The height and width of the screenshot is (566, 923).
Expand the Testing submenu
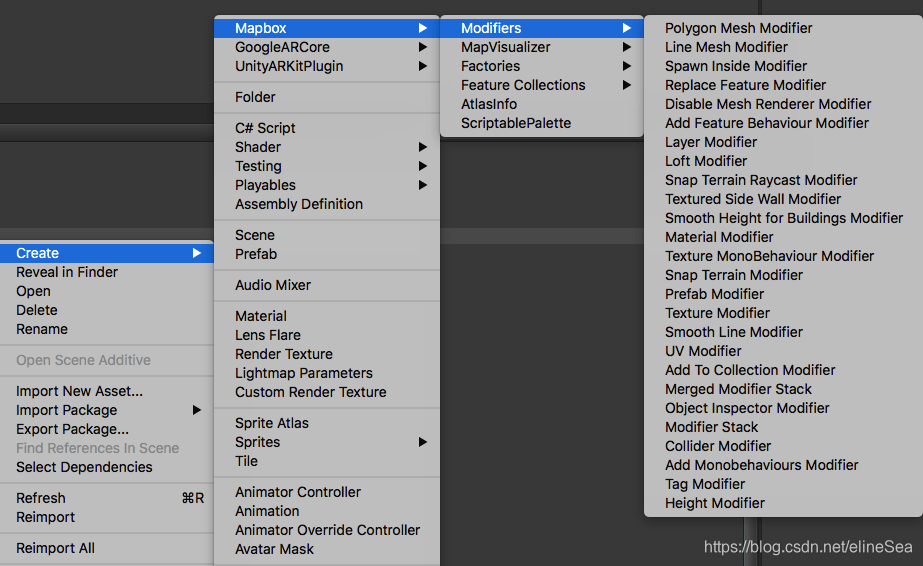(327, 166)
